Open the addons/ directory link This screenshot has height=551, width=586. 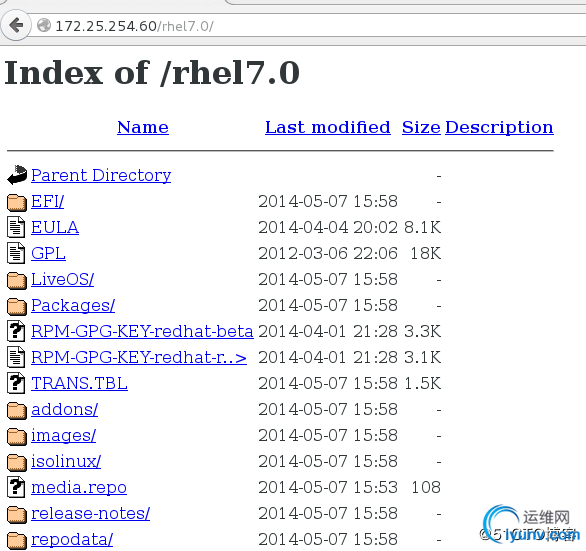(x=64, y=409)
